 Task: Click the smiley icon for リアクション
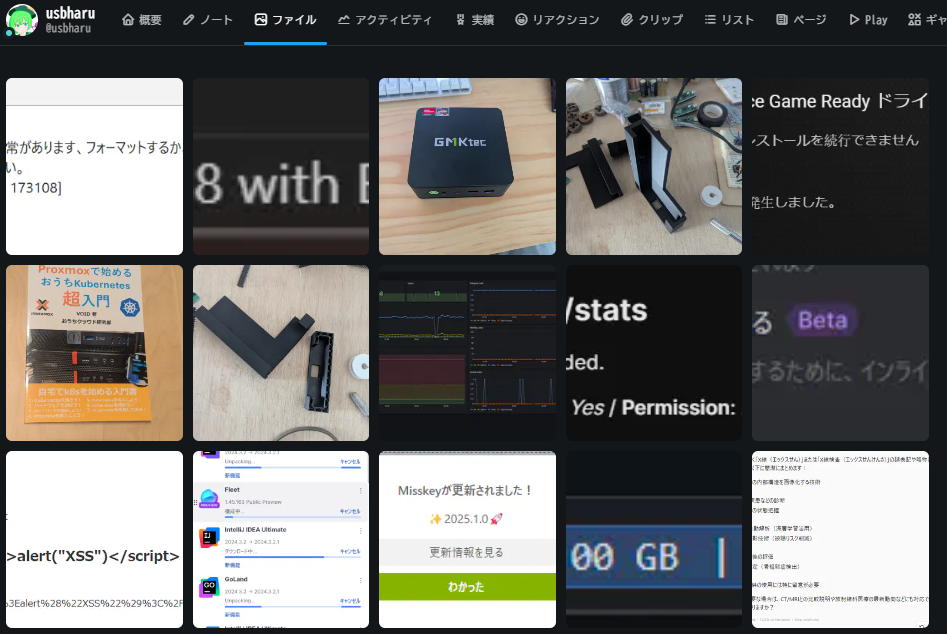point(521,20)
